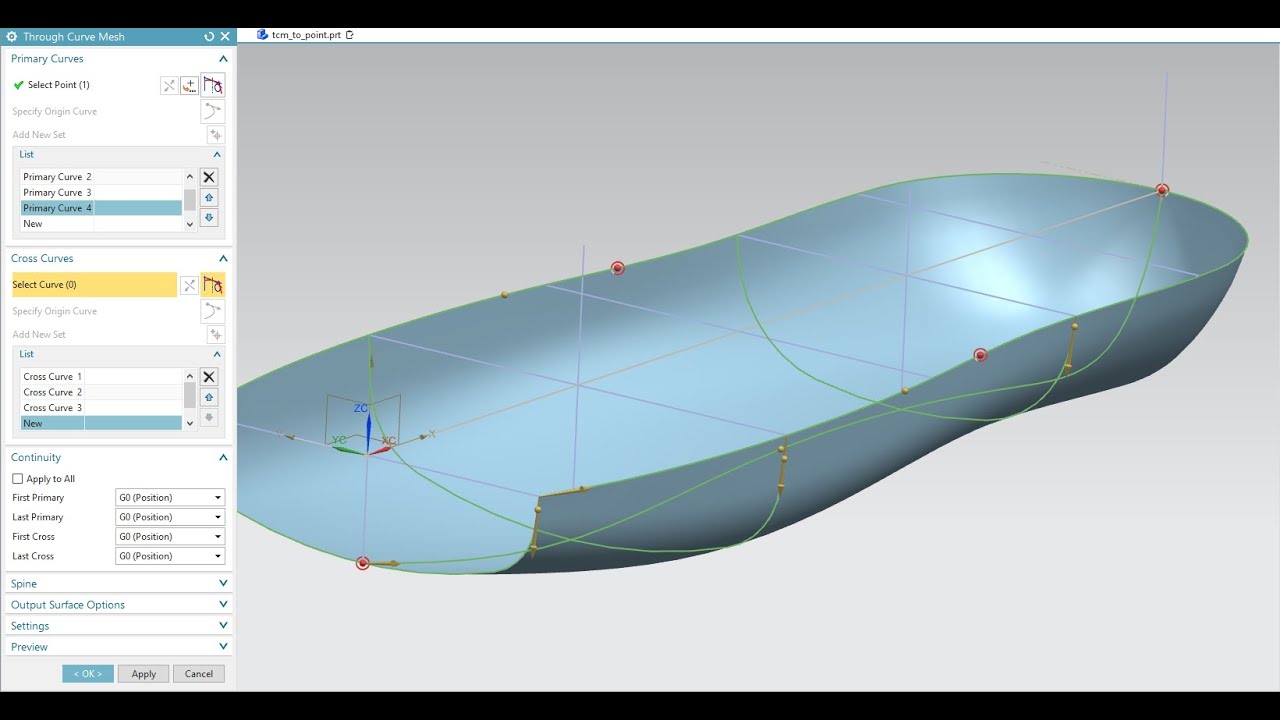Screen dimensions: 1280x720
Task: Select New row in Cross Curves list
Action: tap(101, 424)
